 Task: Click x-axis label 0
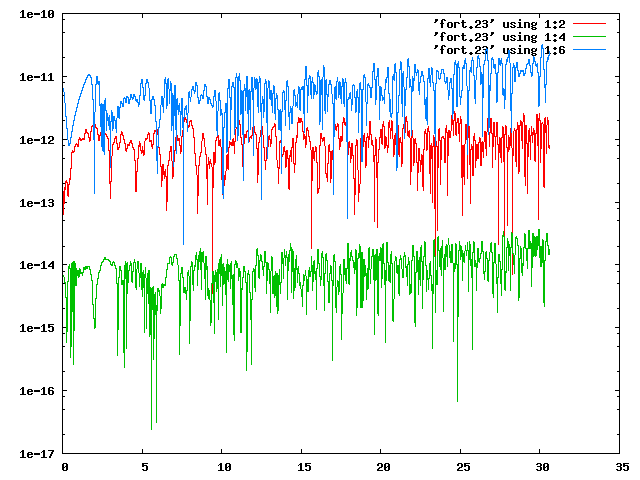[x=65, y=467]
